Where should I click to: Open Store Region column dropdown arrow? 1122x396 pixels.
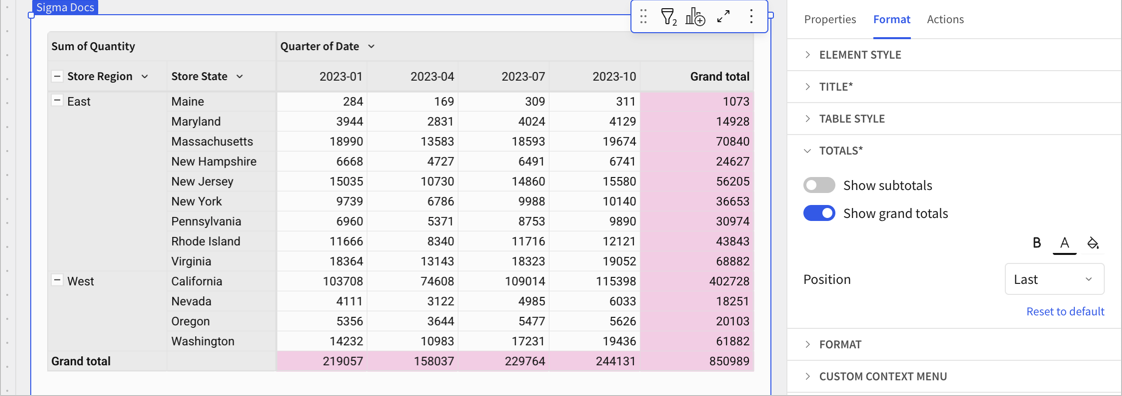click(x=145, y=76)
